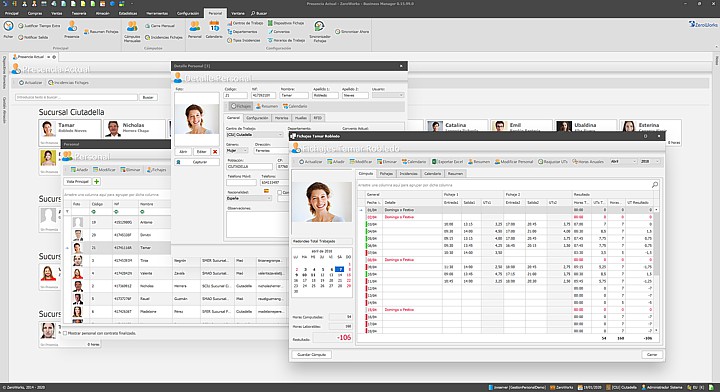
Task: Click Exportar Excel in Fichajes toolbar
Action: pyautogui.click(x=447, y=162)
